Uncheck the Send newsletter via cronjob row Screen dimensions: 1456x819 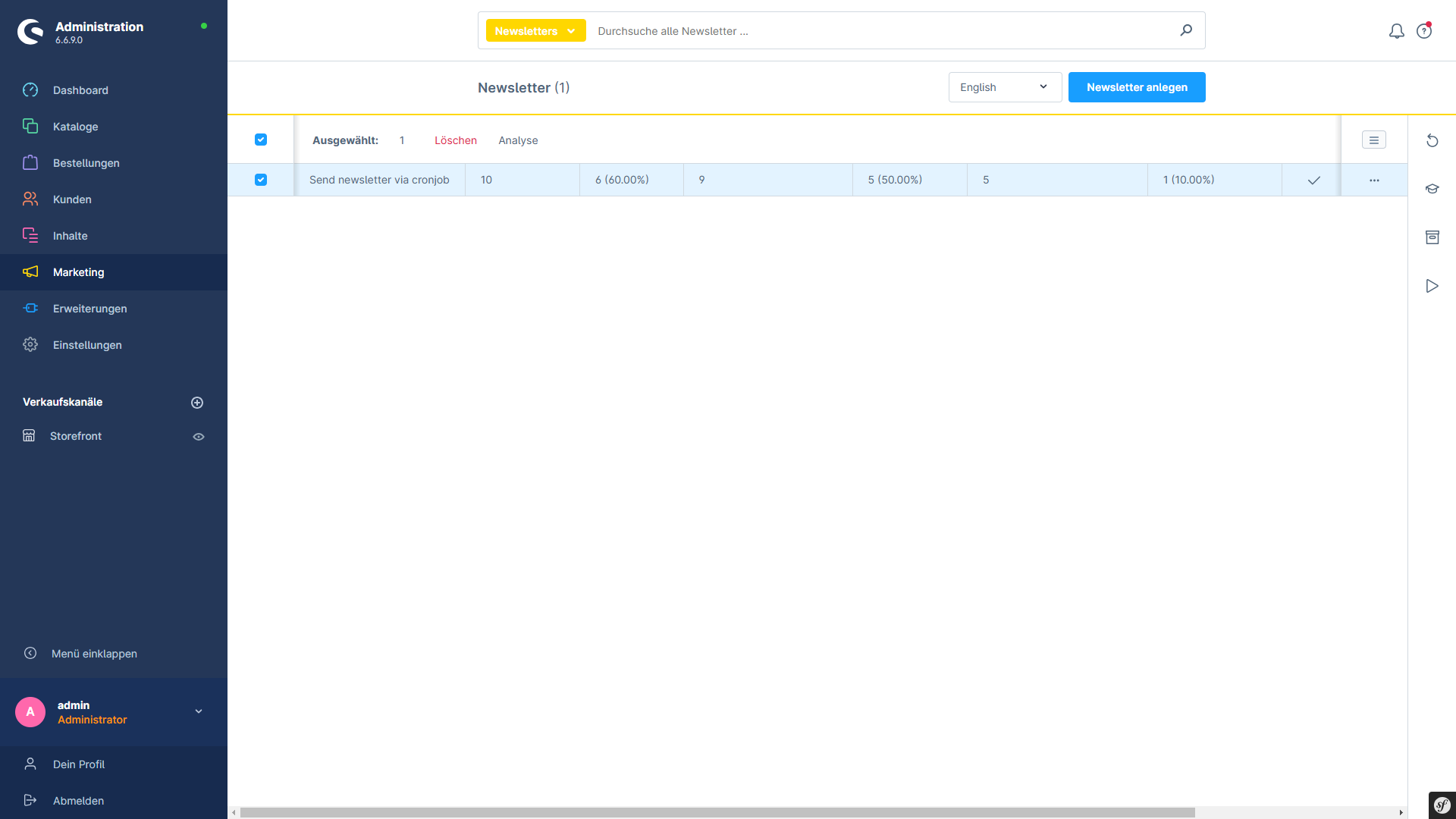(x=261, y=180)
